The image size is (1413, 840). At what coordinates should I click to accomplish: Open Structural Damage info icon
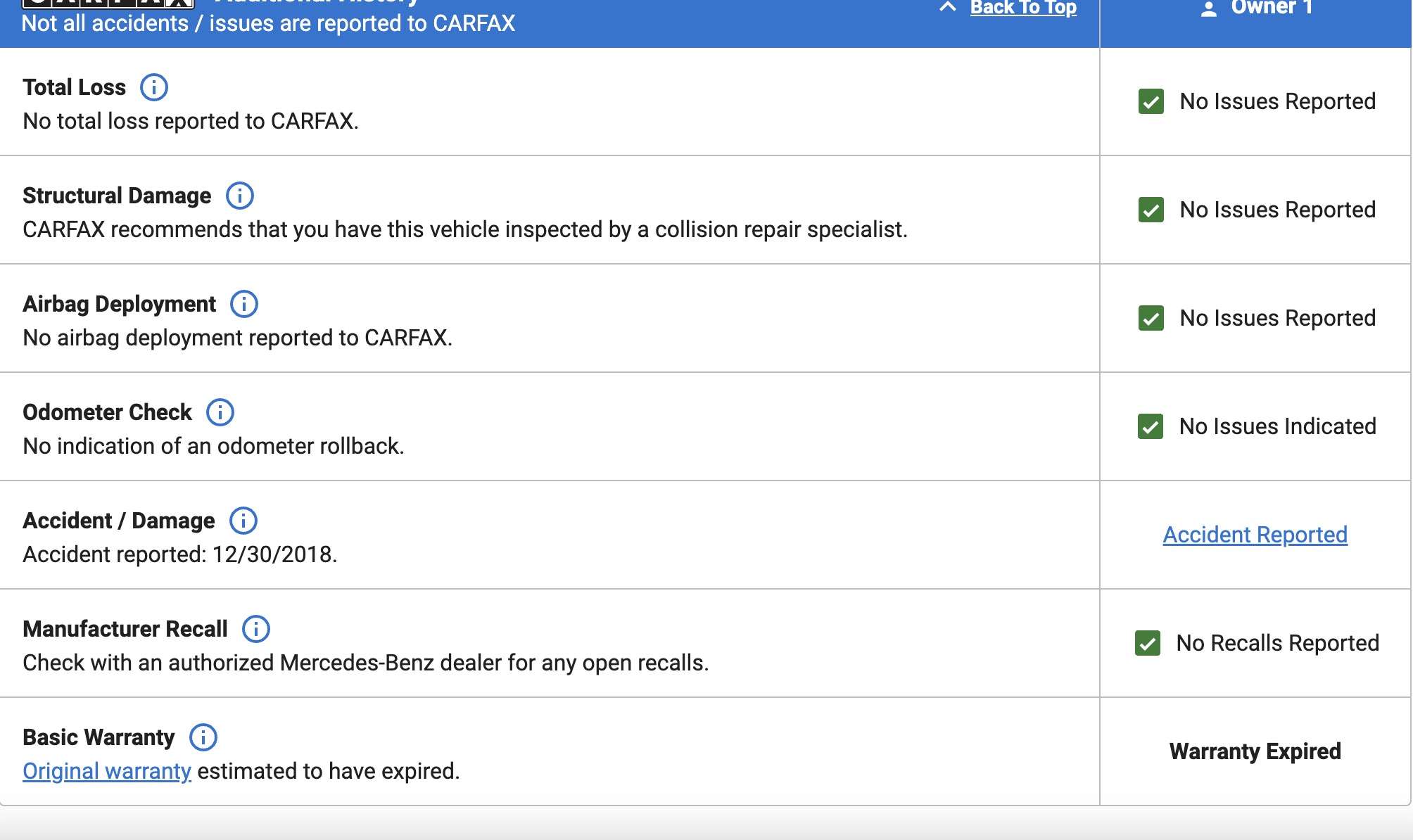[240, 196]
